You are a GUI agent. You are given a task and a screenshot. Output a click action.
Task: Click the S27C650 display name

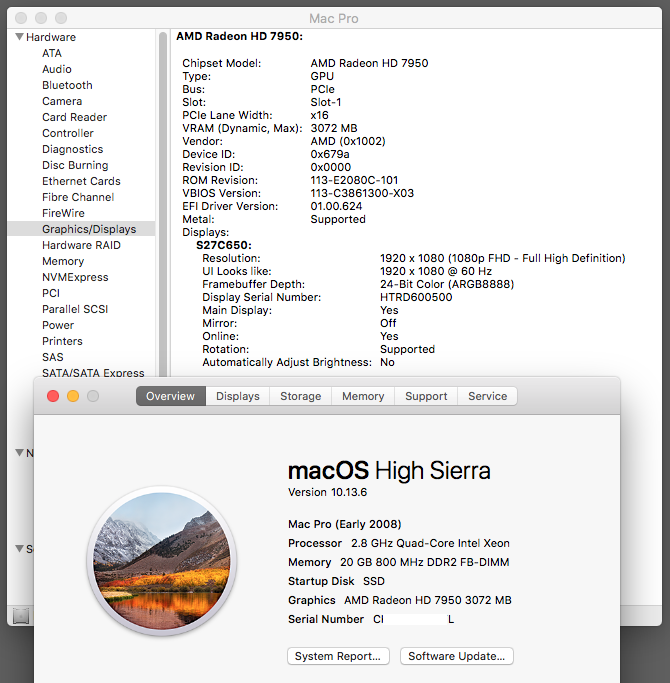[224, 245]
